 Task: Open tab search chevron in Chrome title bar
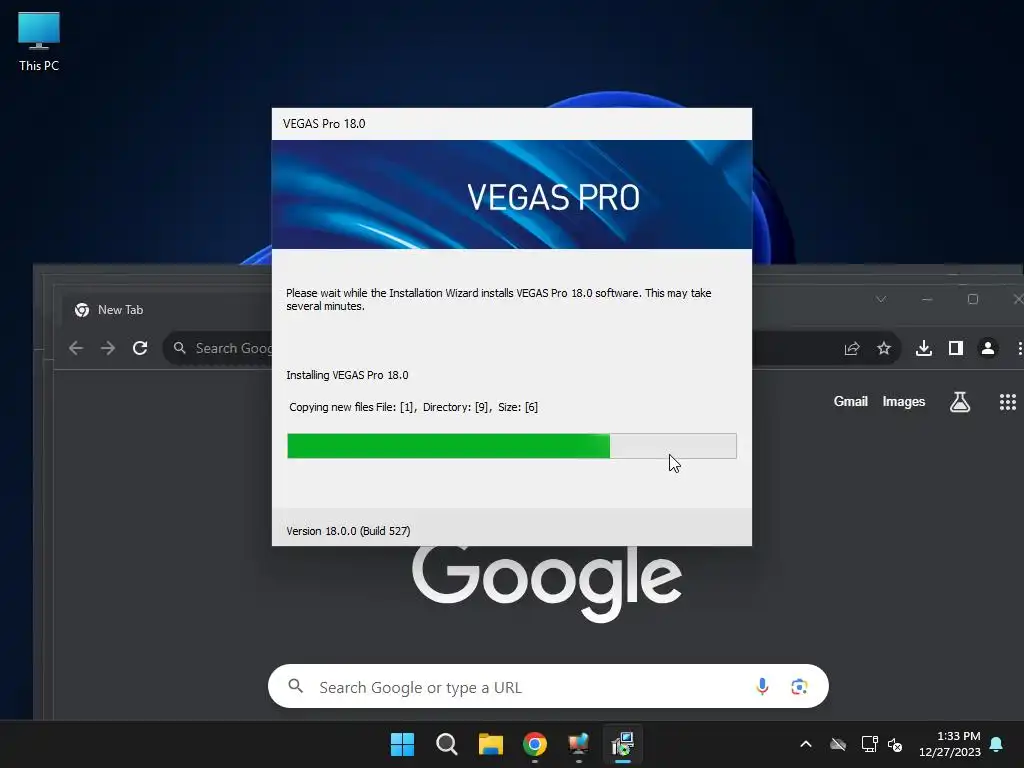point(881,299)
